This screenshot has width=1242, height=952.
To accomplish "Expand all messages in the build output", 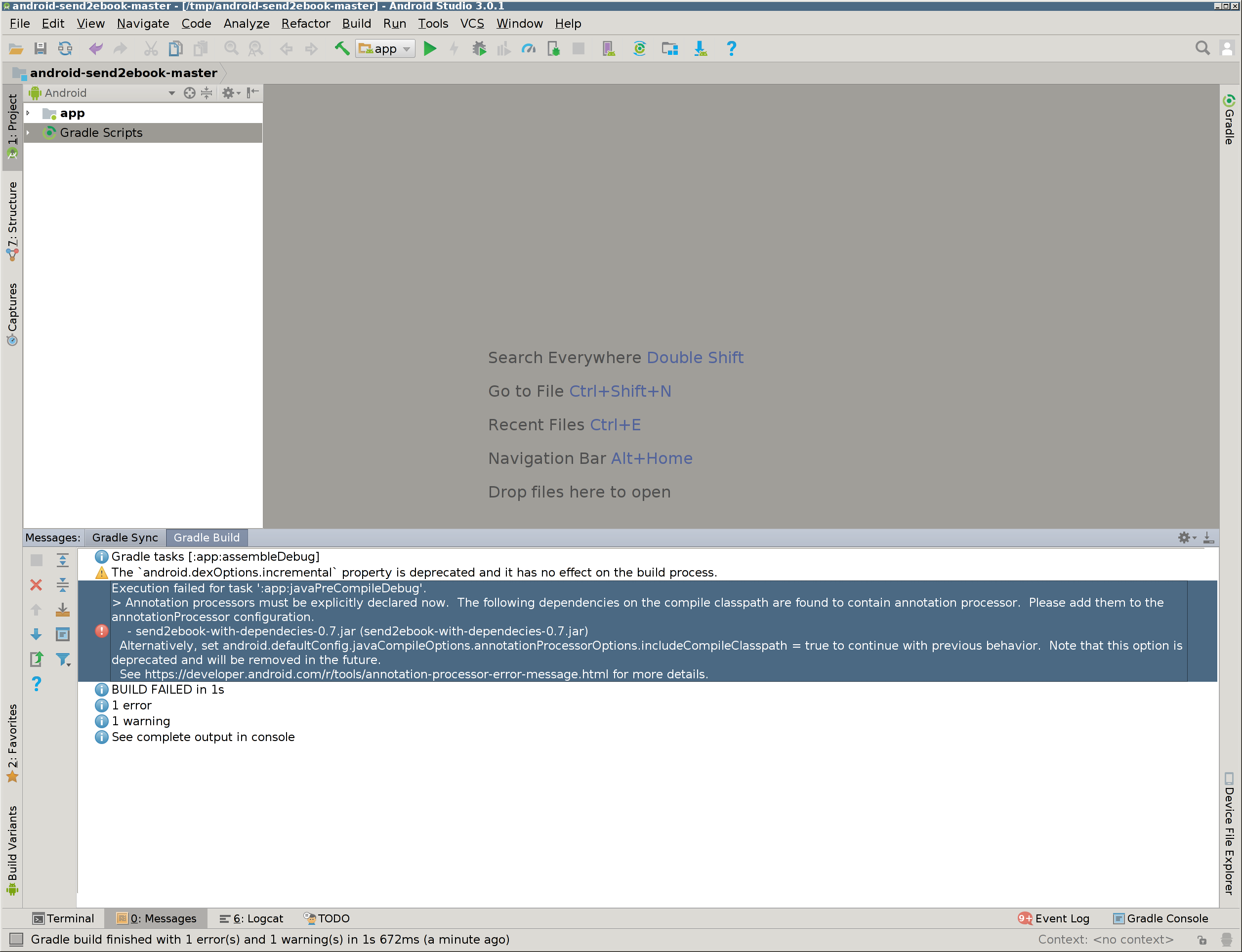I will [x=62, y=560].
